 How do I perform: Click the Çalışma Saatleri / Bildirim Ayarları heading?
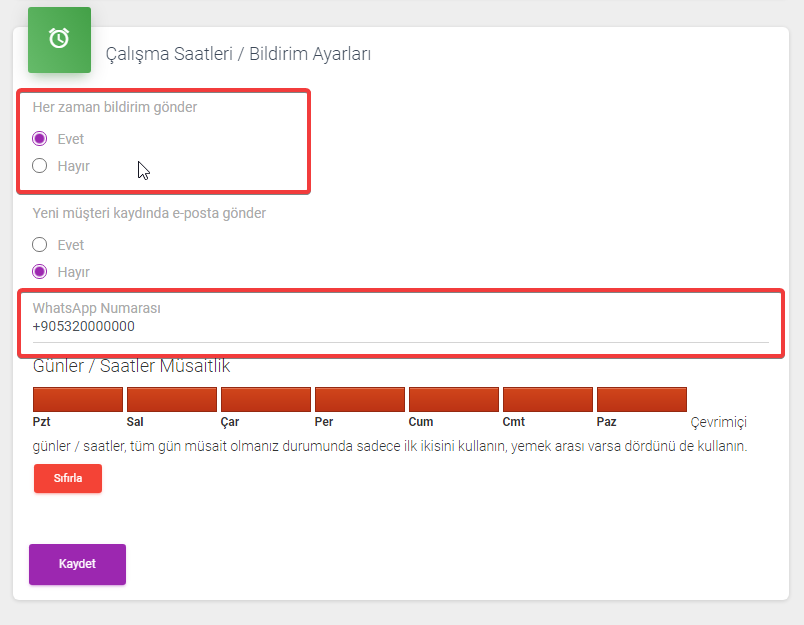(238, 54)
